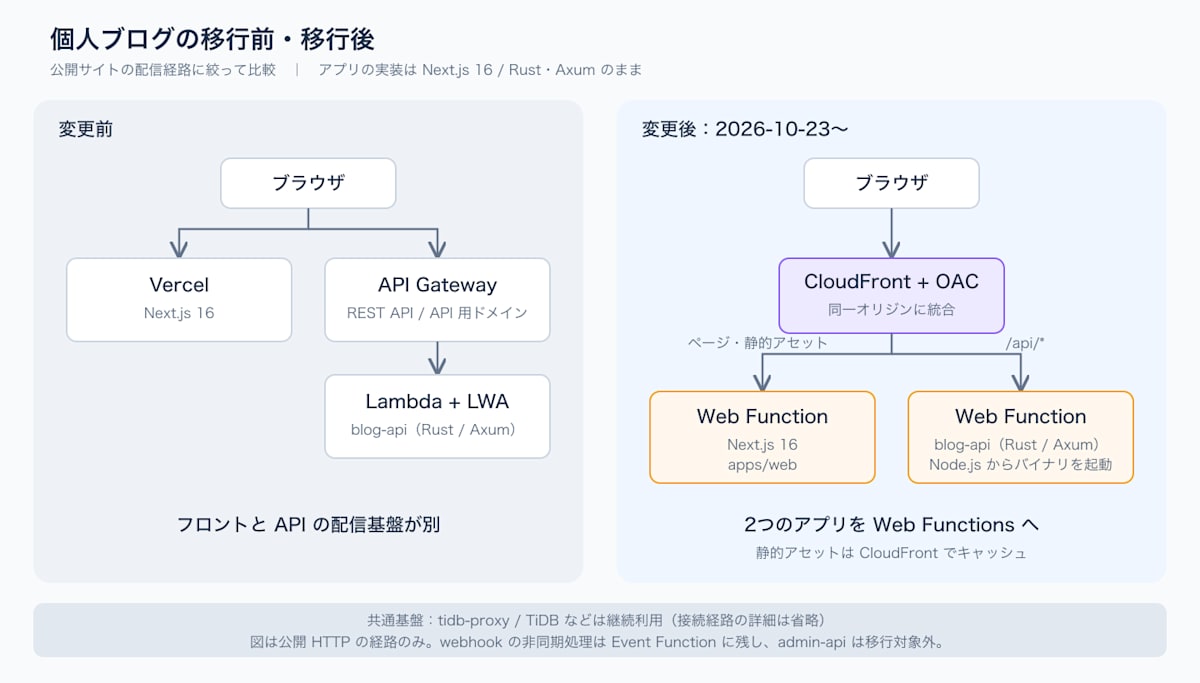Viewport: 1200px width, 683px height.
Task: Click the text 同一オリジンに統合
Action: coord(892,309)
